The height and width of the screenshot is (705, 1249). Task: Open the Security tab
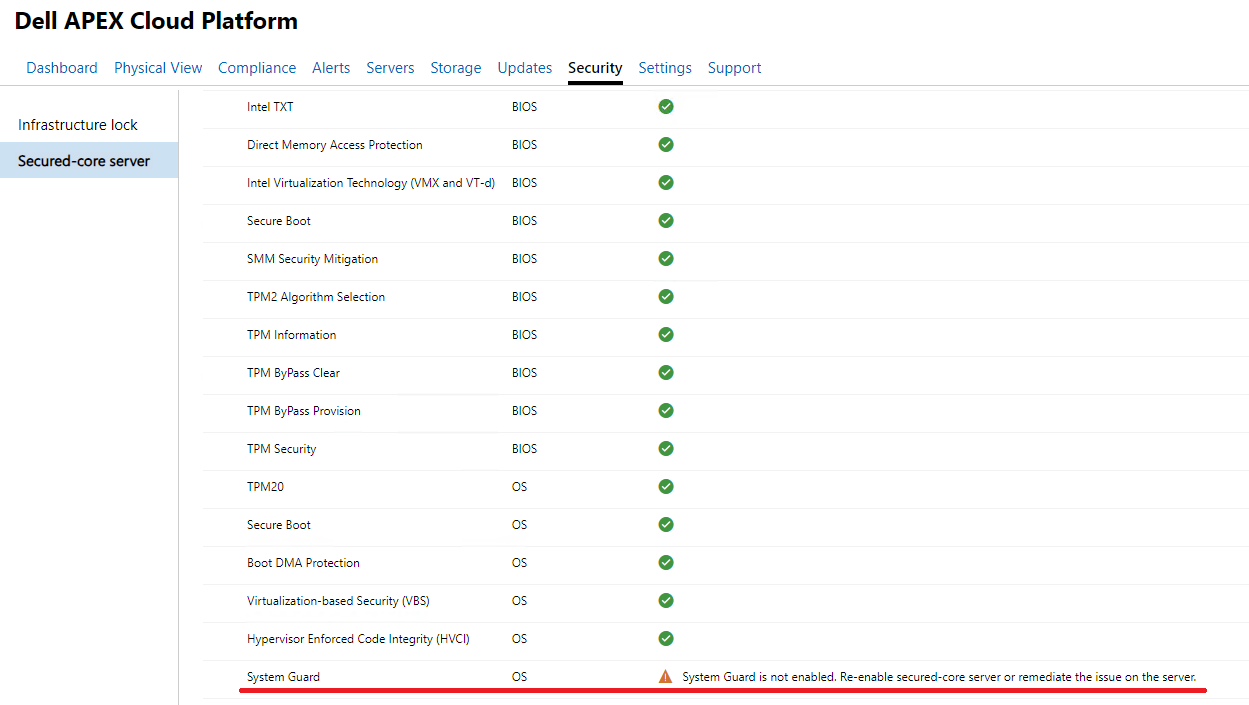595,67
